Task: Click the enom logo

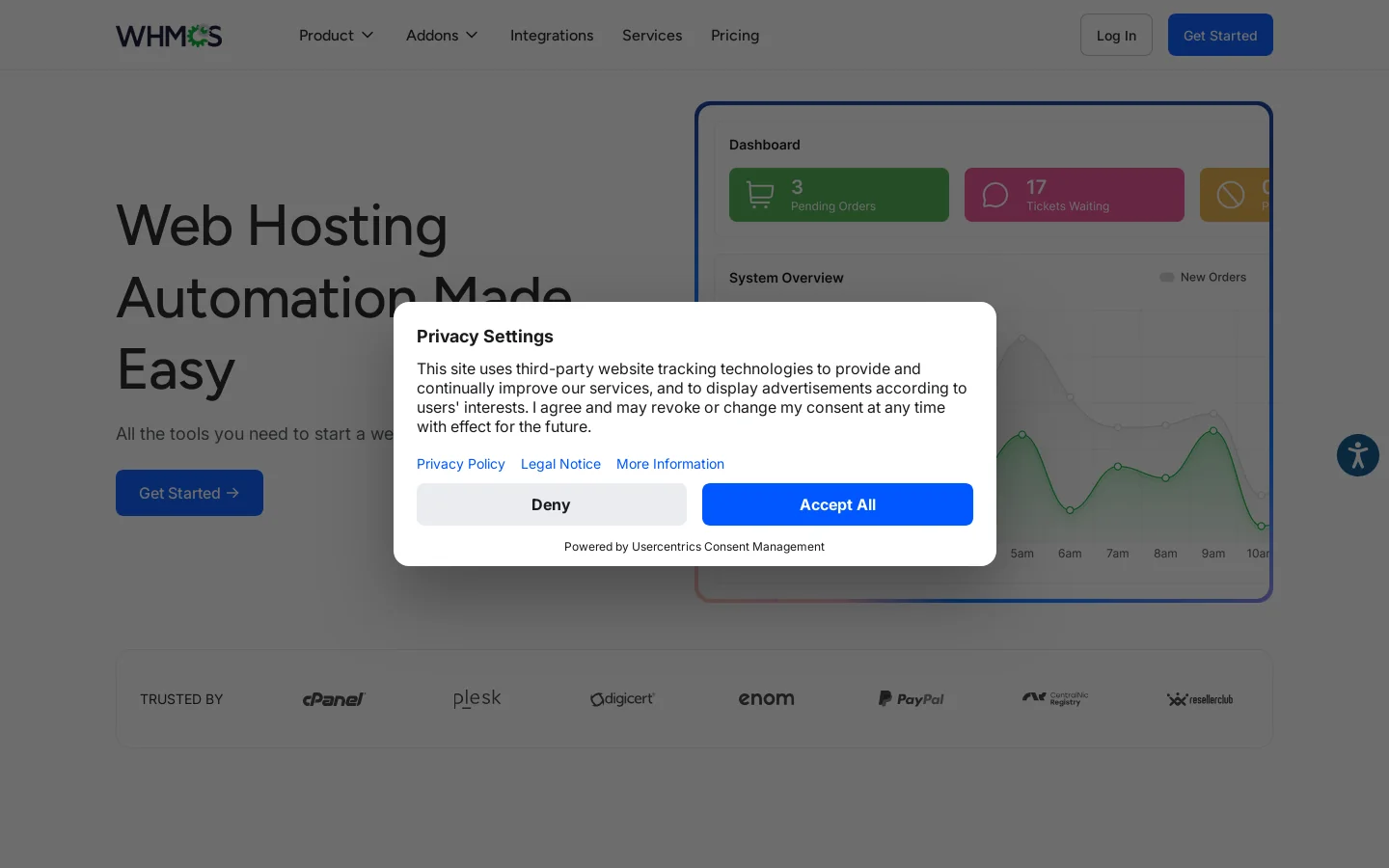Action: [x=767, y=699]
